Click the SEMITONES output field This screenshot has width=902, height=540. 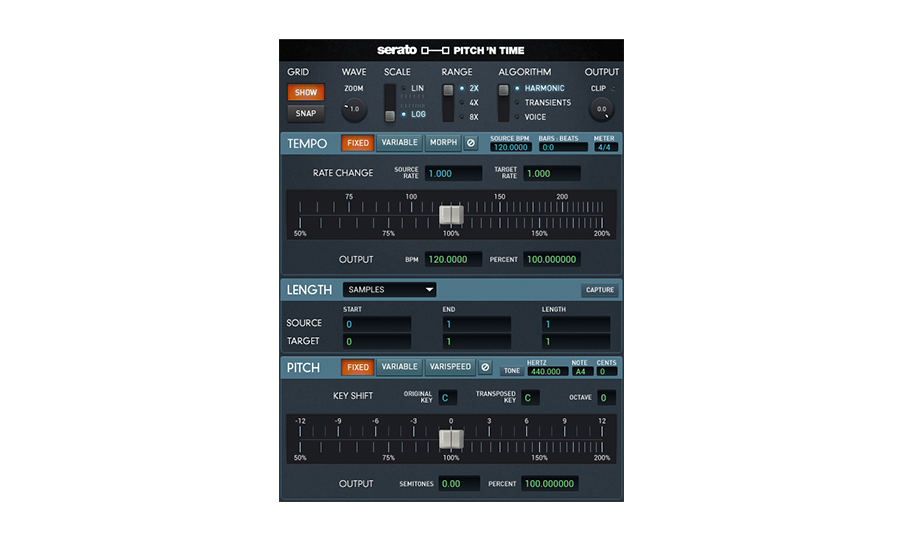pyautogui.click(x=459, y=484)
